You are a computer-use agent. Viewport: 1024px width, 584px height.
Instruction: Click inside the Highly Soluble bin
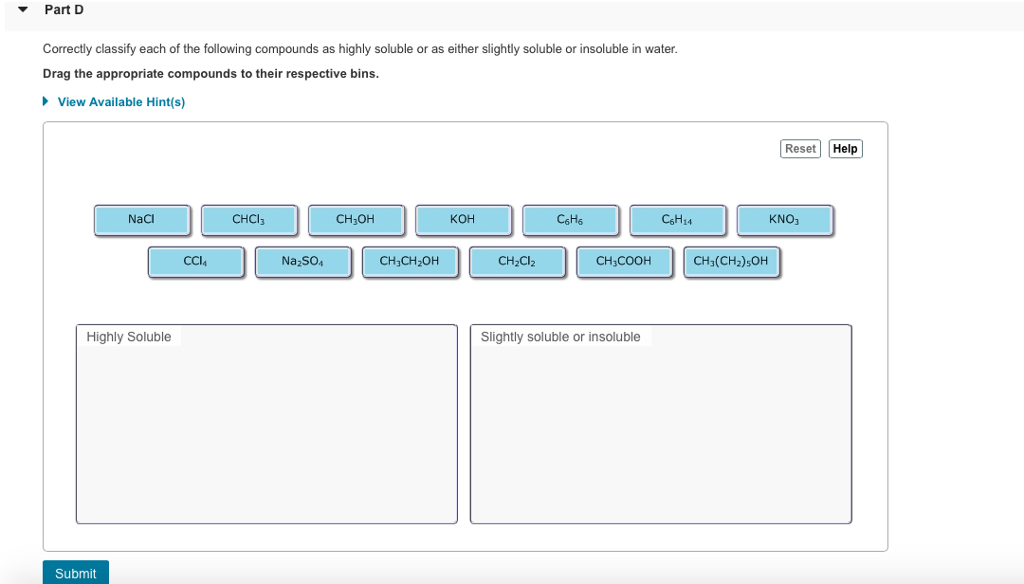click(x=267, y=424)
